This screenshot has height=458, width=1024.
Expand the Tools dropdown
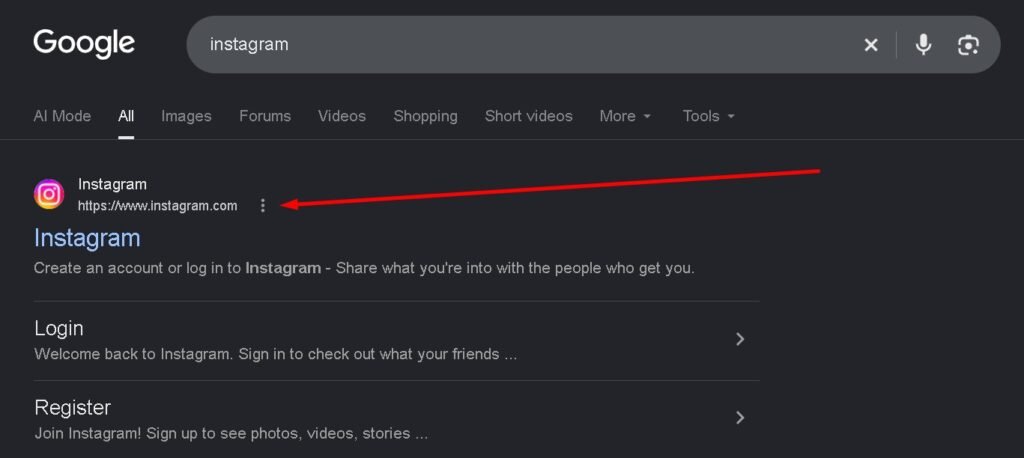tap(709, 116)
